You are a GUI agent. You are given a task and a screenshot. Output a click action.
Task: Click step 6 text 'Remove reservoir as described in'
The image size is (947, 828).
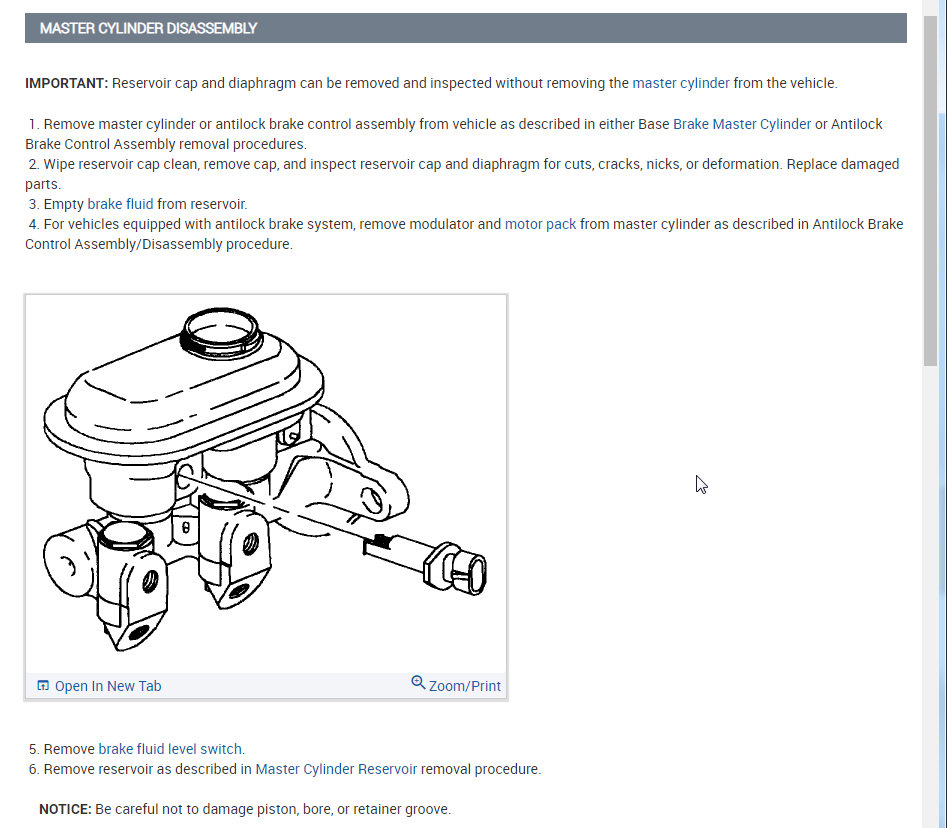coord(147,769)
